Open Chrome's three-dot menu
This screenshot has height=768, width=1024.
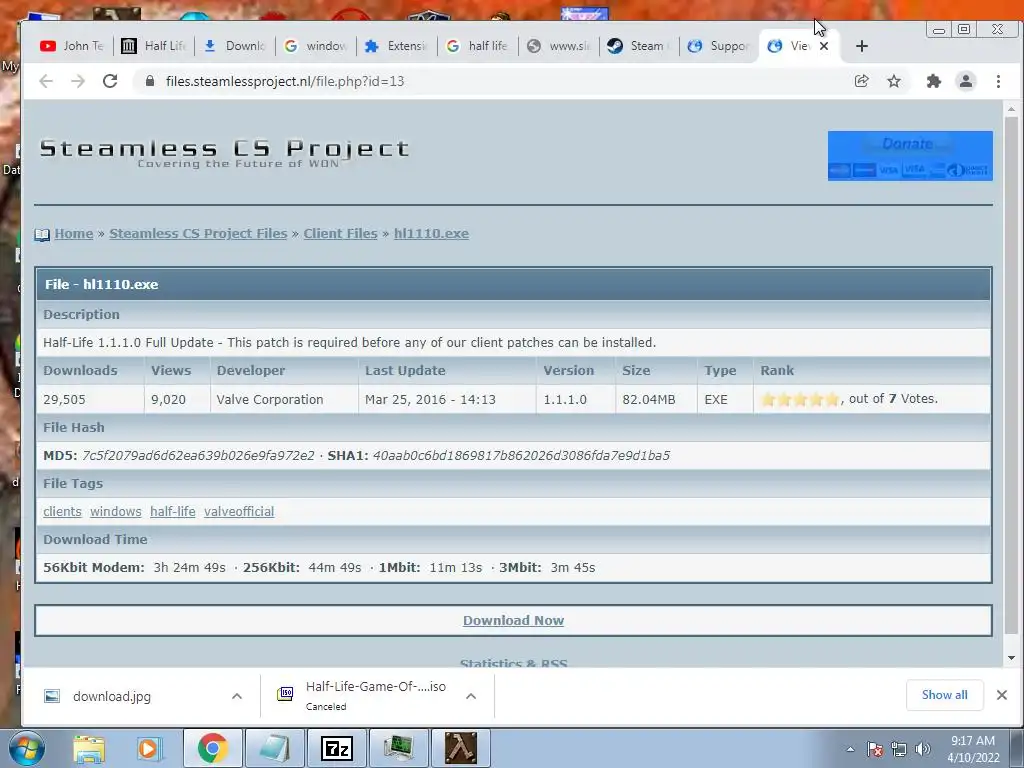[x=998, y=81]
